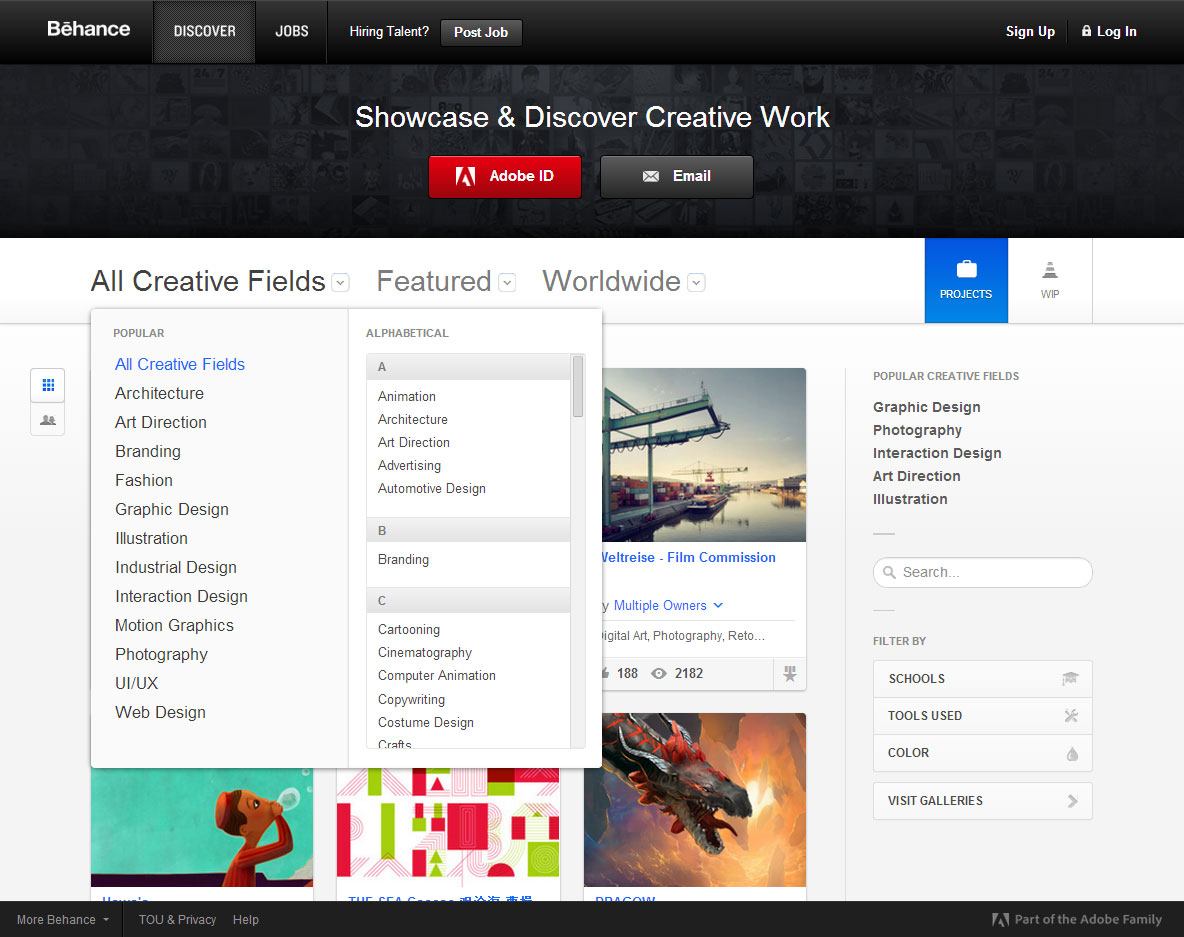Pick Costume Design in alphabetical list
Image resolution: width=1184 pixels, height=937 pixels.
[426, 723]
